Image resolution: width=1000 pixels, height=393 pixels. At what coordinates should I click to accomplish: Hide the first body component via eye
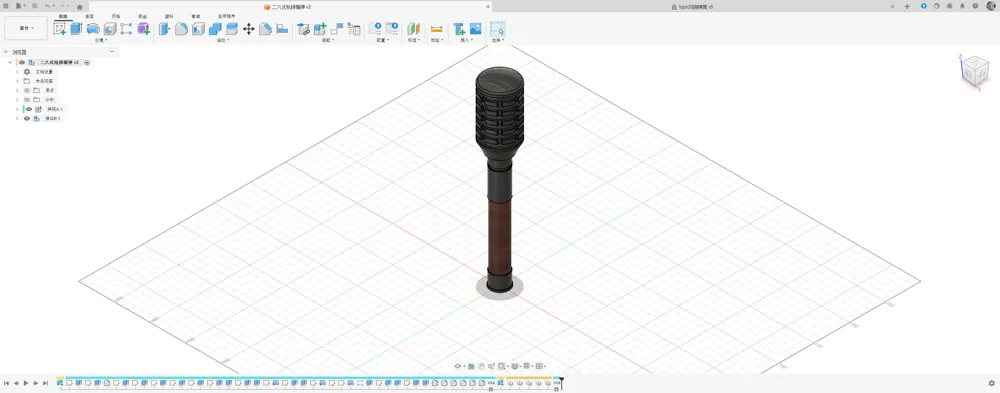28,109
